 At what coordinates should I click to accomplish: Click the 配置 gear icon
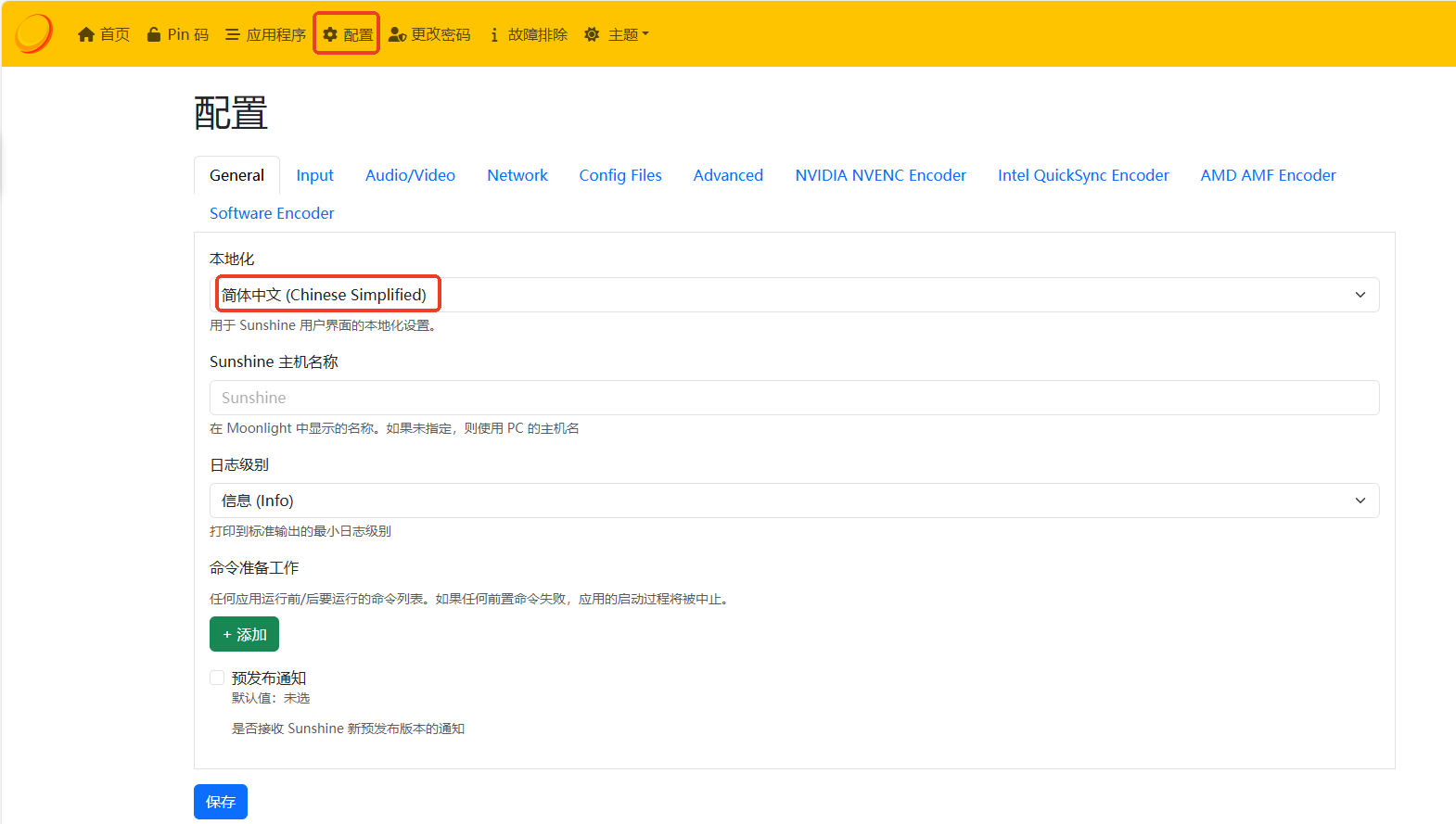point(330,34)
